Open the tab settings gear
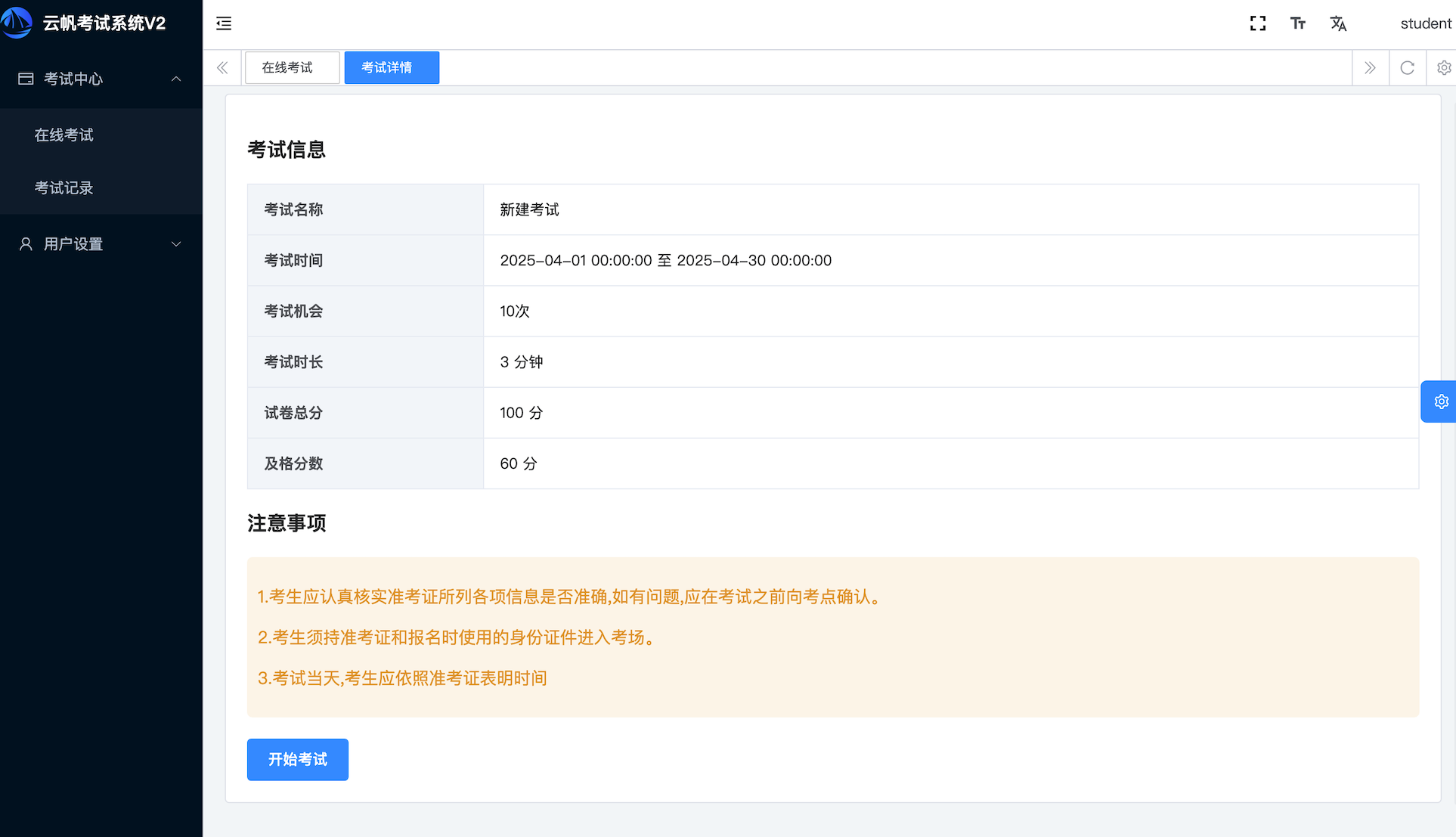Image resolution: width=1456 pixels, height=837 pixels. pos(1444,67)
